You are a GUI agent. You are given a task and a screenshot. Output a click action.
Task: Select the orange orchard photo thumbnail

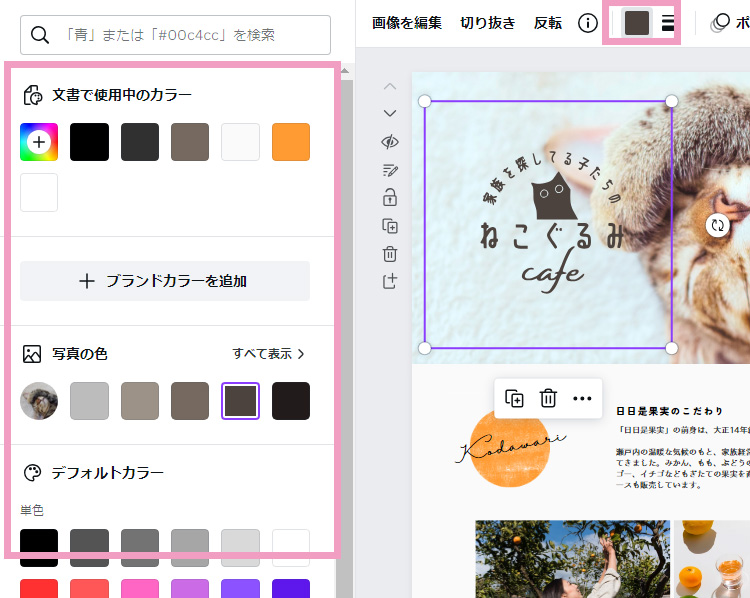click(x=573, y=559)
